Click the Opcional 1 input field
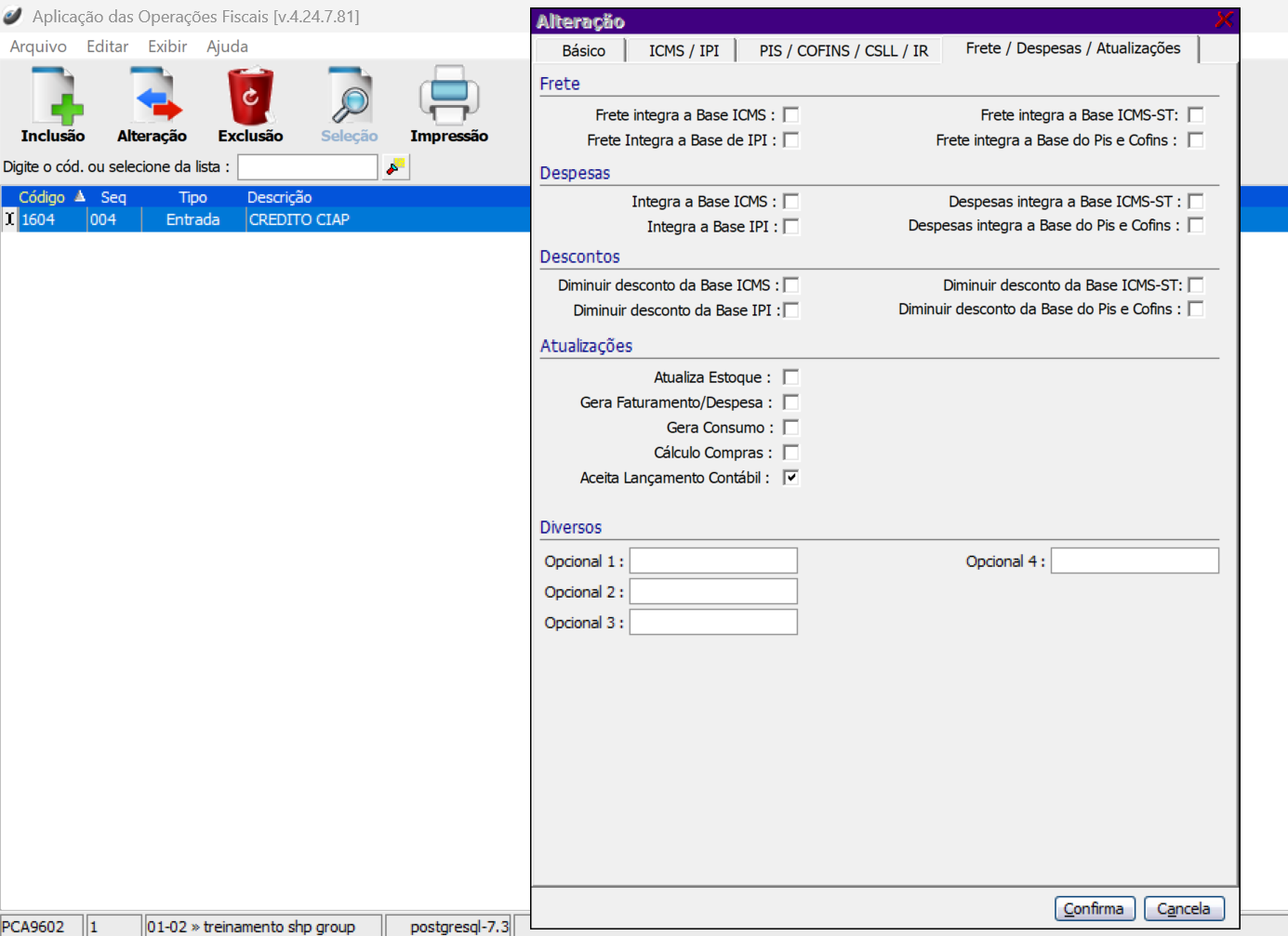The image size is (1288, 936). (x=713, y=560)
